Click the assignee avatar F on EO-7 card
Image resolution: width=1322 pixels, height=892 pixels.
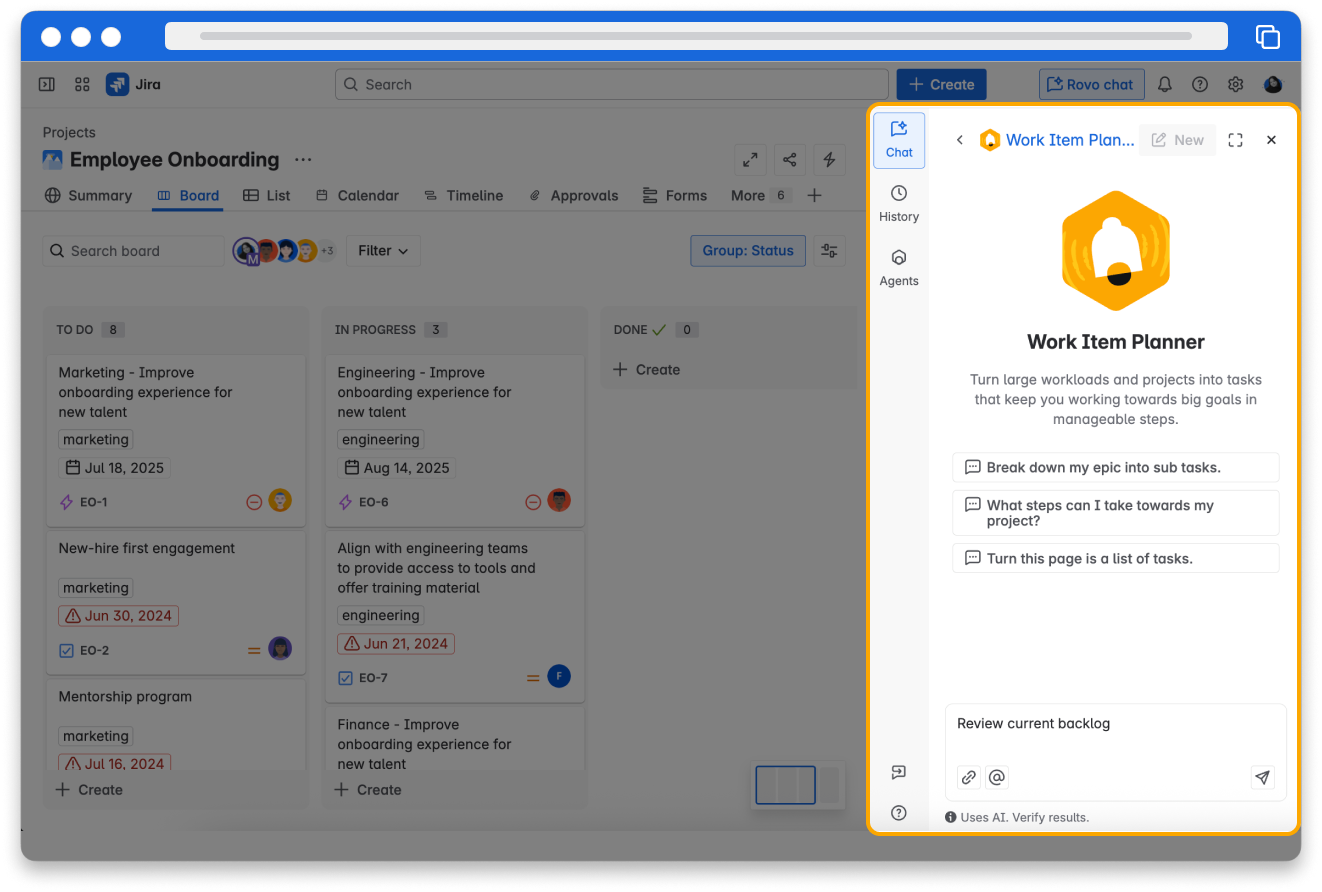[559, 677]
